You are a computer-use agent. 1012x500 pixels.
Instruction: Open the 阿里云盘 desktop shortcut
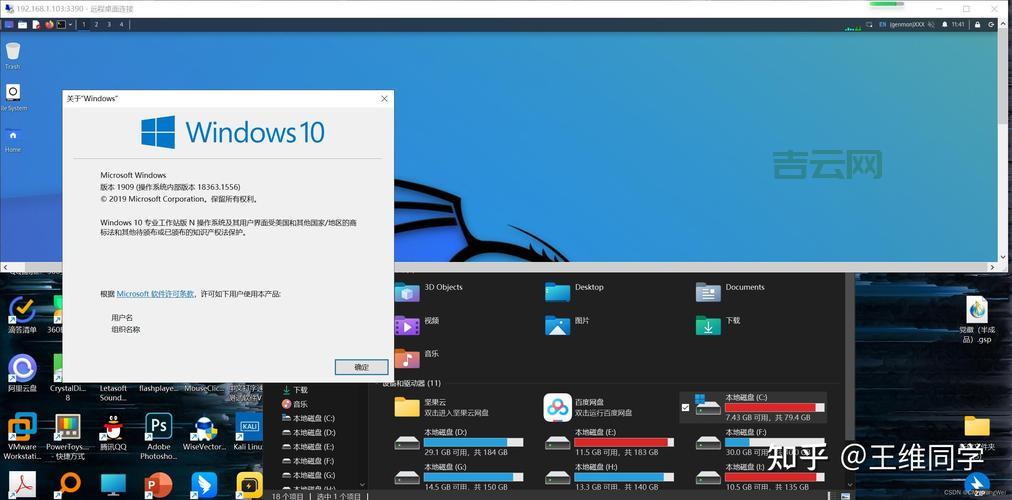coord(22,369)
